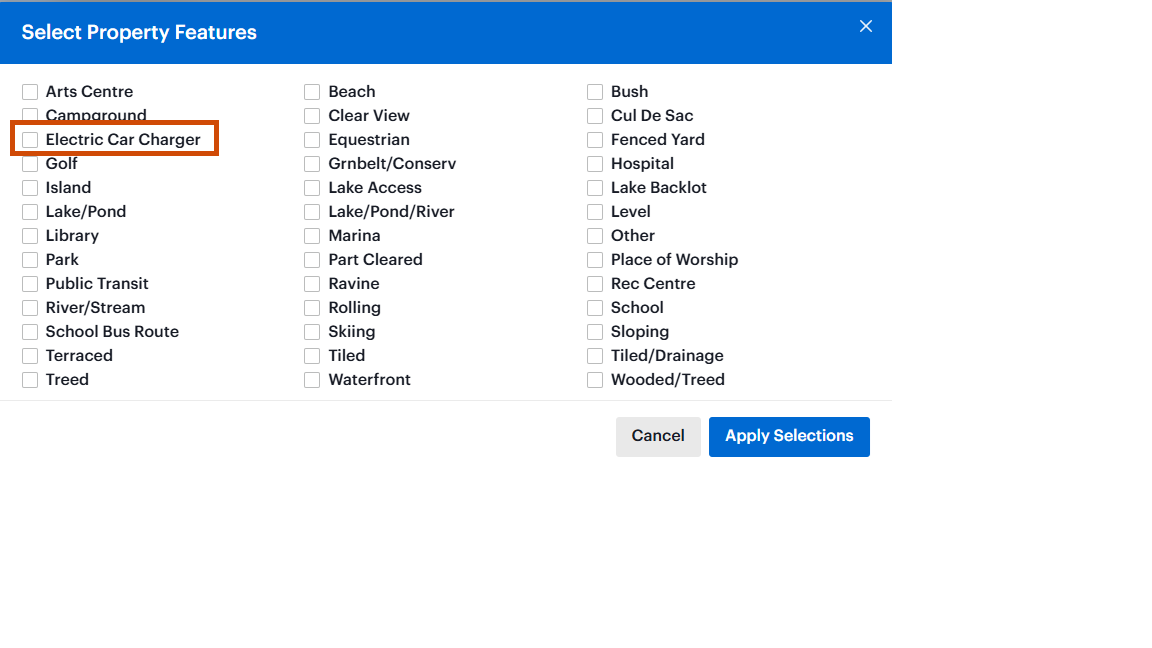
Task: Check the Cul De Sac option
Action: click(595, 116)
